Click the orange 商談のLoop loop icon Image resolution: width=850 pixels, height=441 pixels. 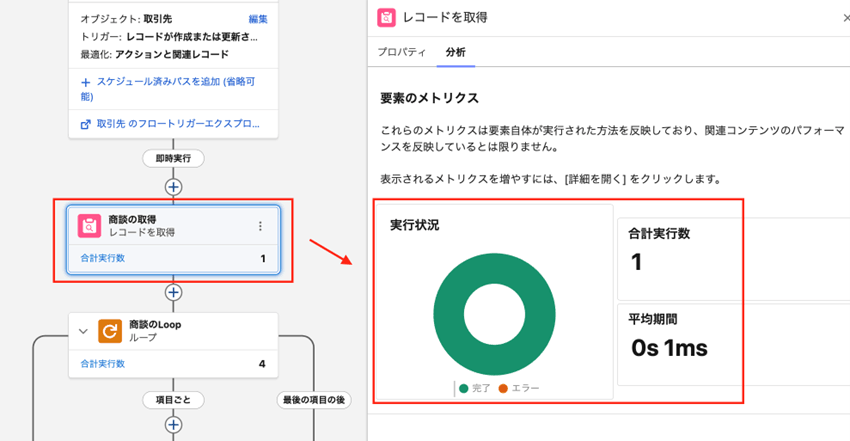[x=109, y=331]
